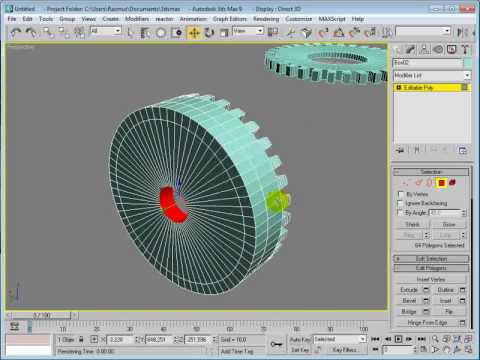
Task: Click the Extrude button
Action: click(x=409, y=290)
